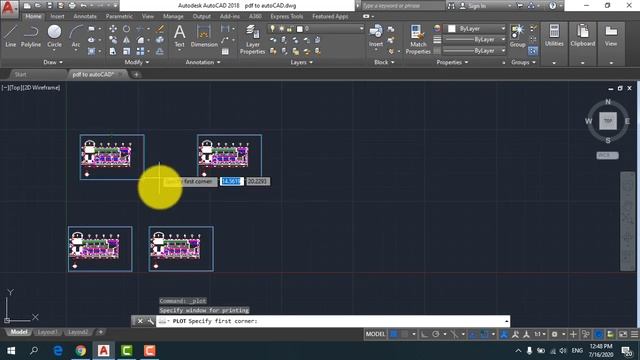
Task: Open the Insert ribbon tab
Action: (57, 16)
